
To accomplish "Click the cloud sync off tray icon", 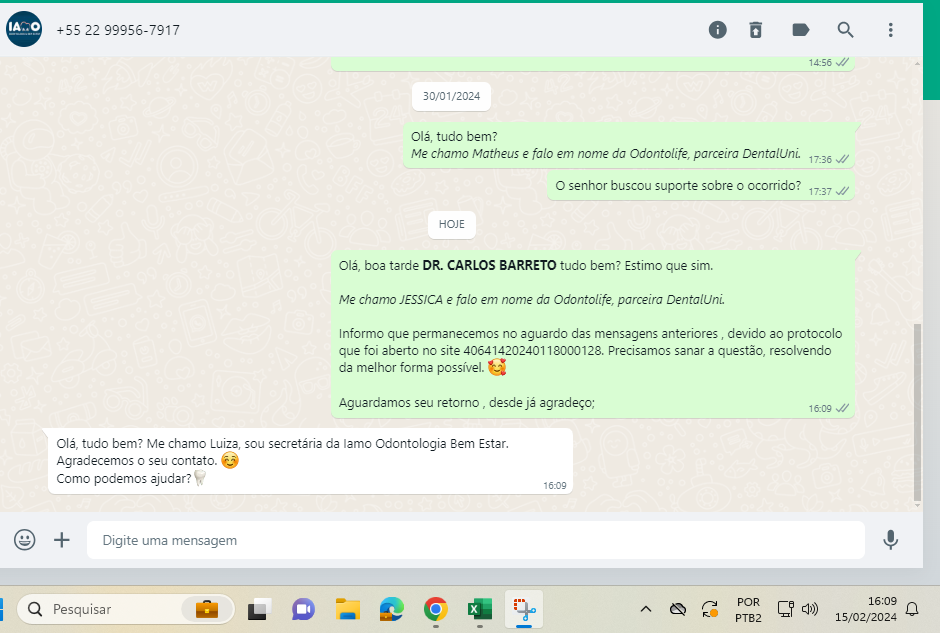I will pyautogui.click(x=677, y=610).
